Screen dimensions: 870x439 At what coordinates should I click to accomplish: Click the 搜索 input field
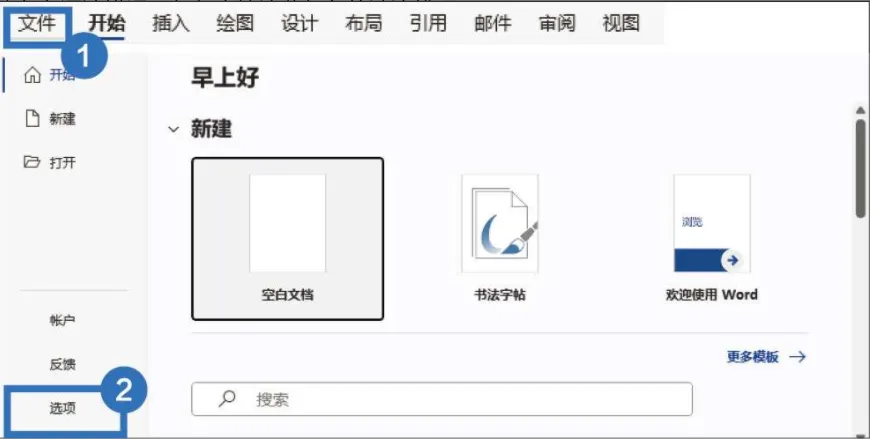[x=442, y=398]
